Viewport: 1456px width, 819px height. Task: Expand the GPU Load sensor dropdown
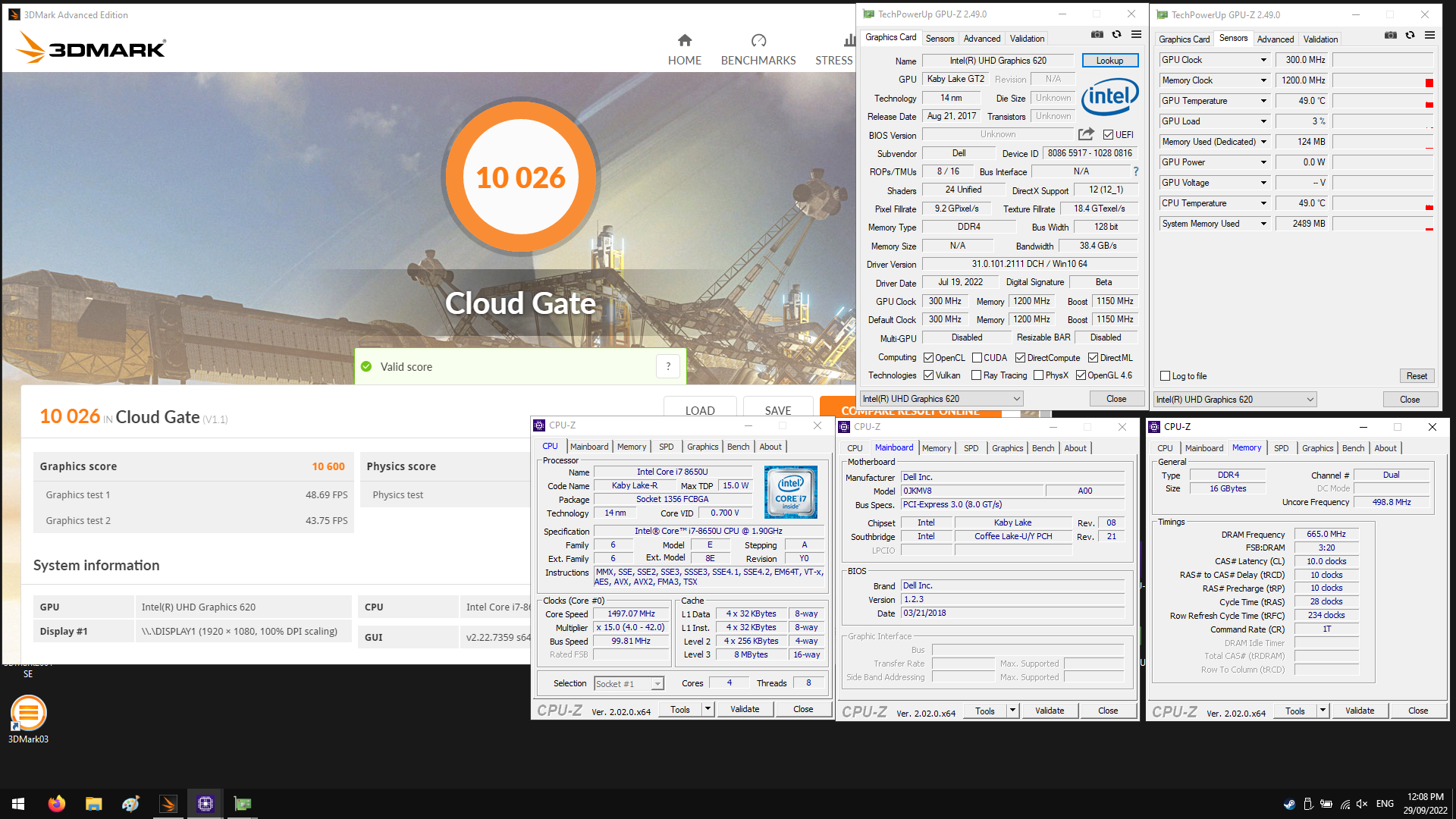point(1263,121)
